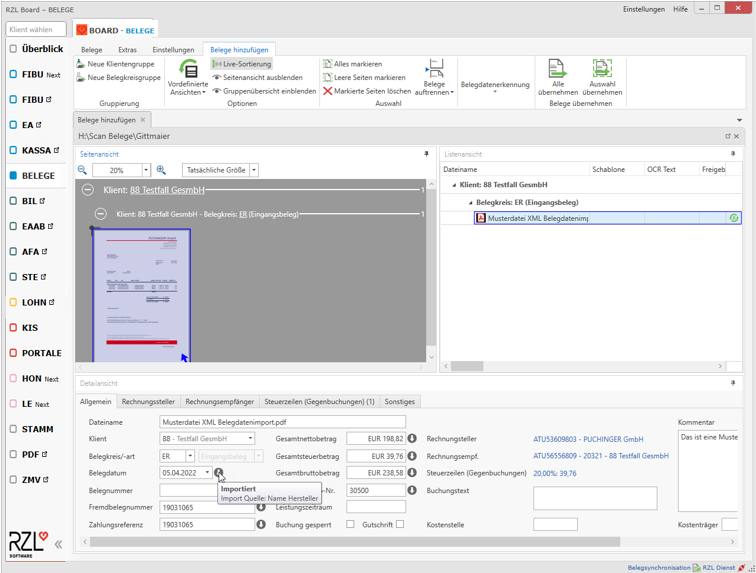Expand the Tatsächliche Größe dropdown

pos(253,170)
